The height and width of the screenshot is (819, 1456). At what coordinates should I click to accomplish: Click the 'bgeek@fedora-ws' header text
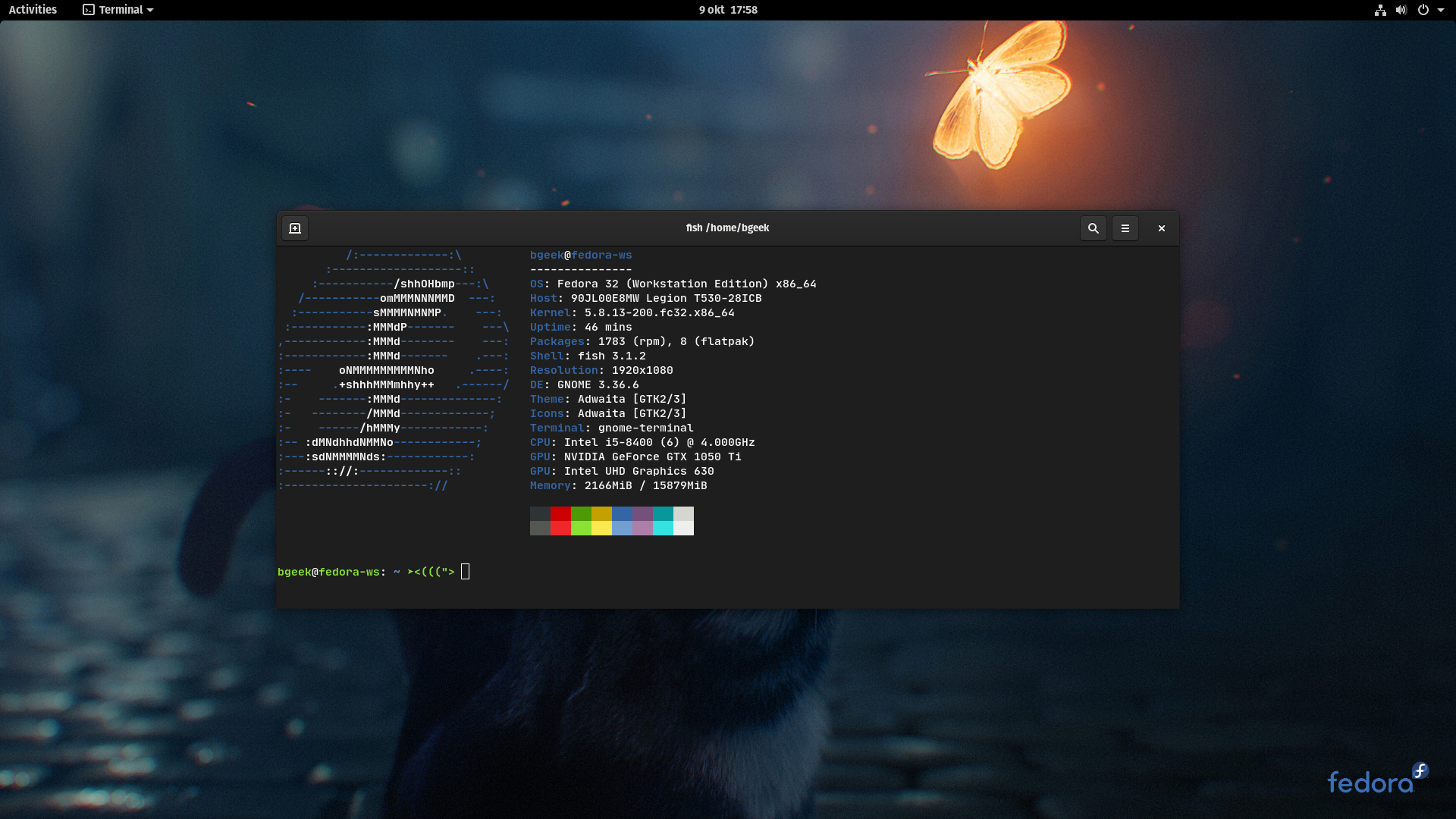pos(581,256)
